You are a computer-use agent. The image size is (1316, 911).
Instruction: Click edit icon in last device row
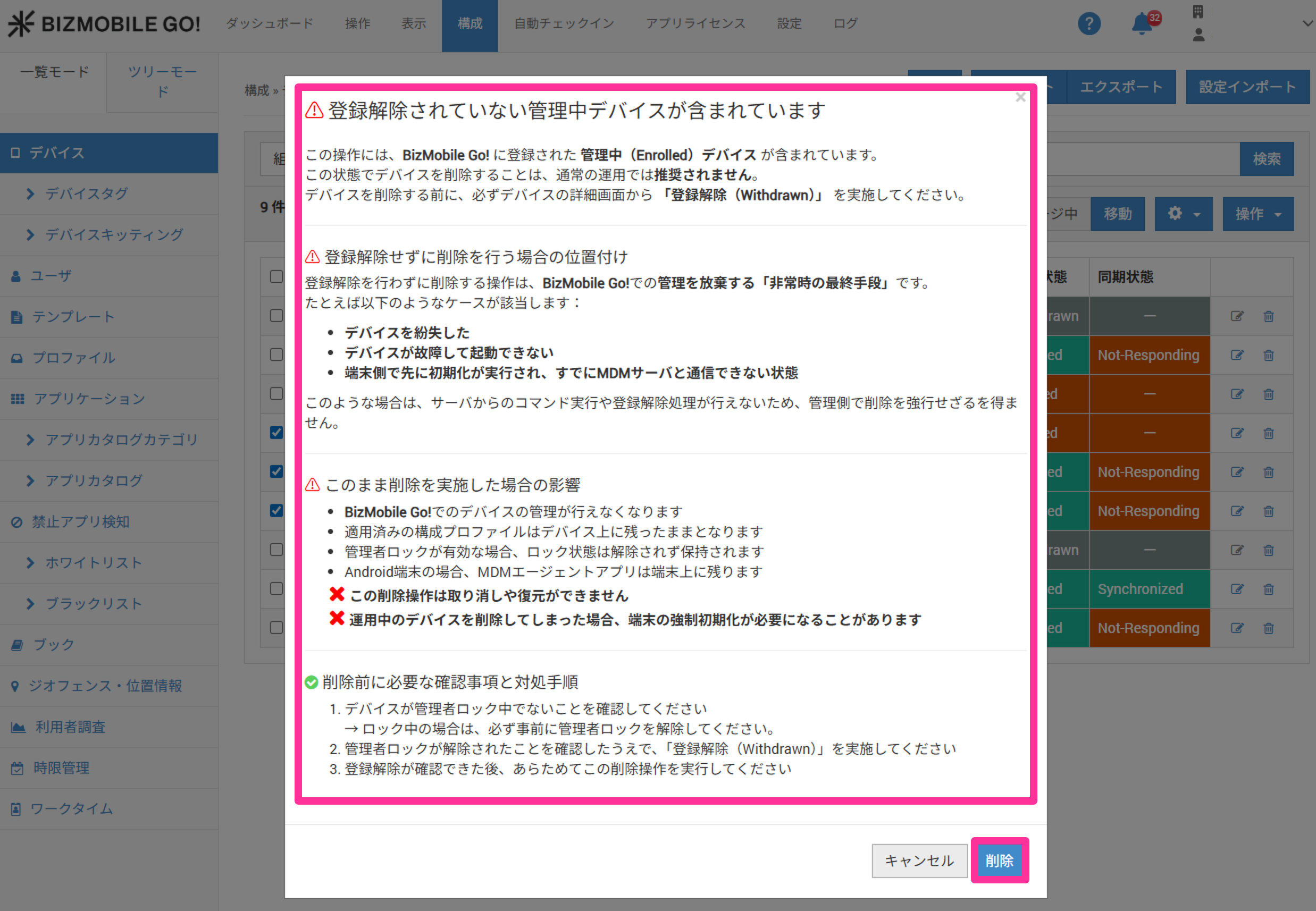(x=1237, y=628)
